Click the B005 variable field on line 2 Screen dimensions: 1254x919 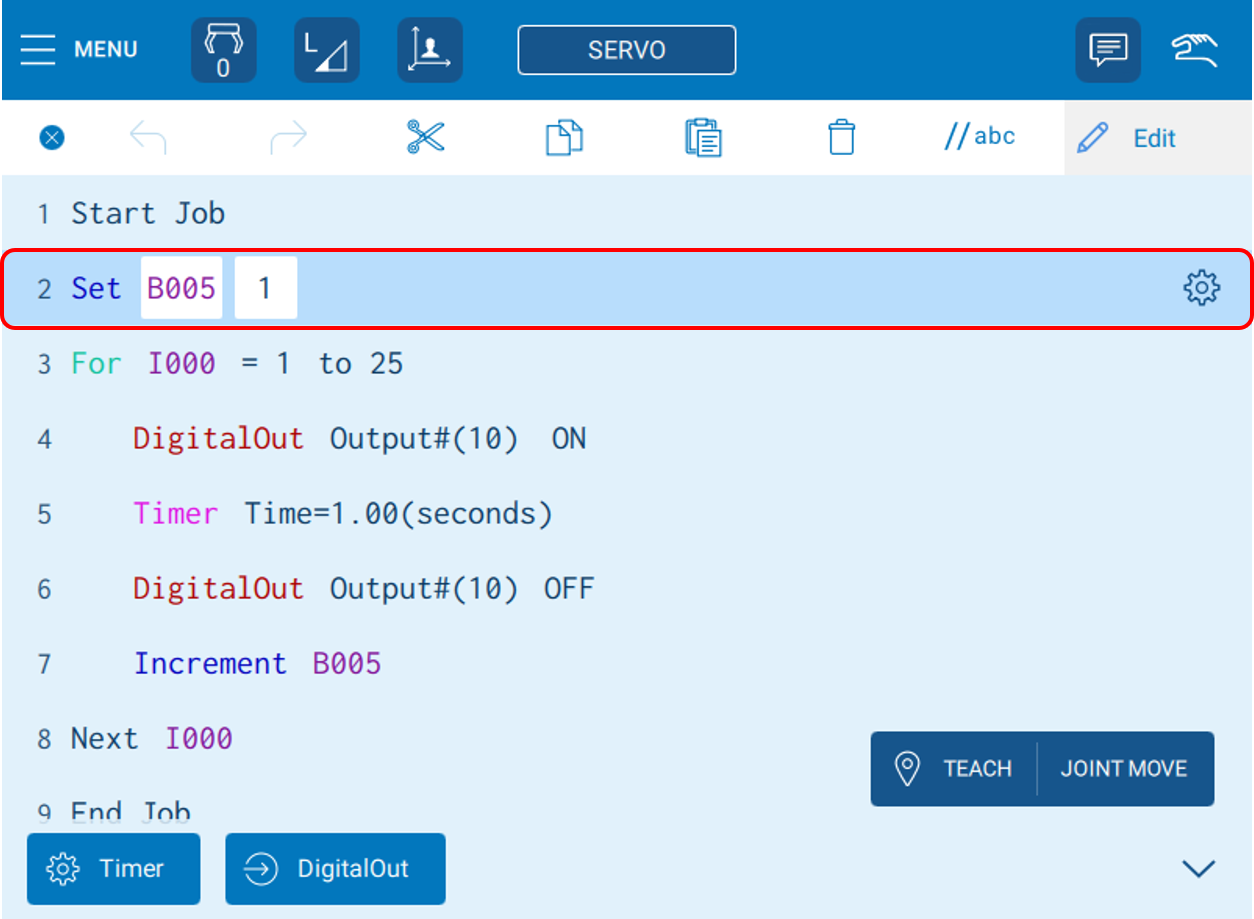pos(182,288)
